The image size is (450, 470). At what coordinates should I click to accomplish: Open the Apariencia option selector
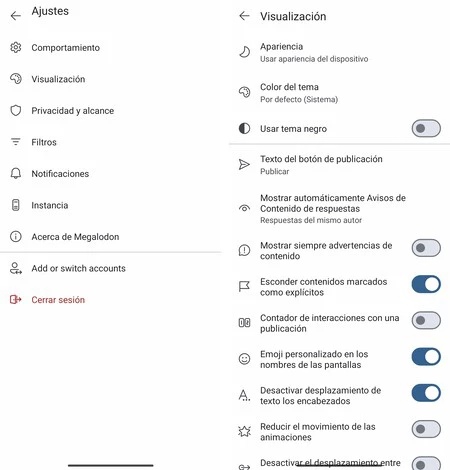(339, 52)
